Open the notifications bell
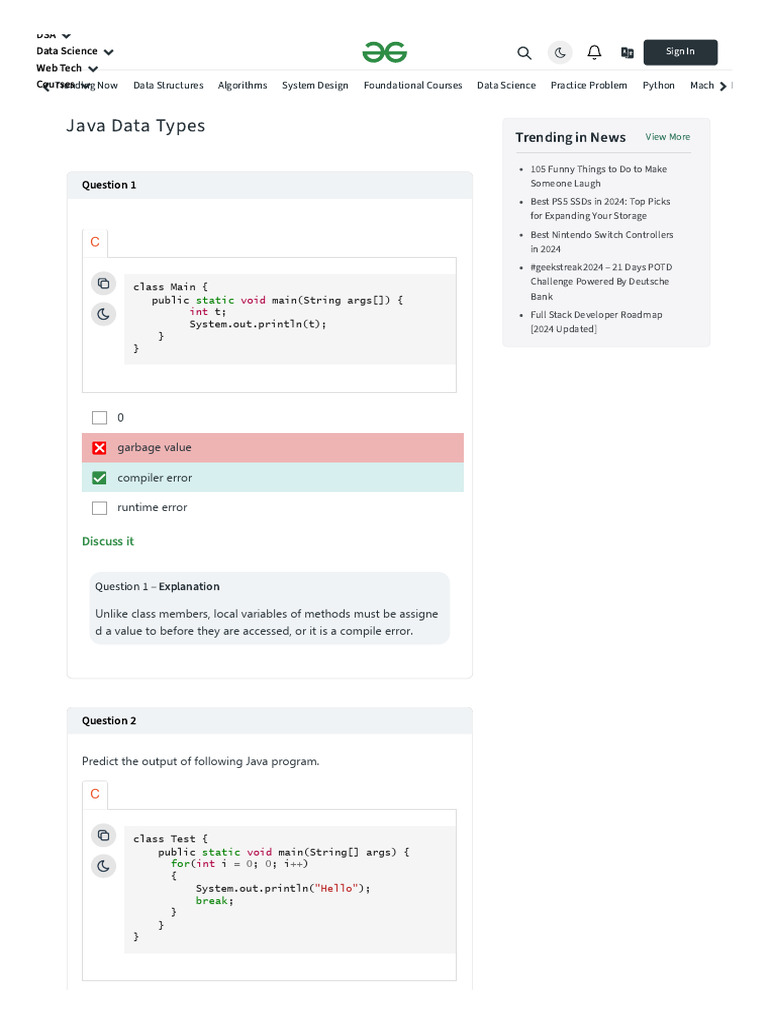 click(594, 52)
